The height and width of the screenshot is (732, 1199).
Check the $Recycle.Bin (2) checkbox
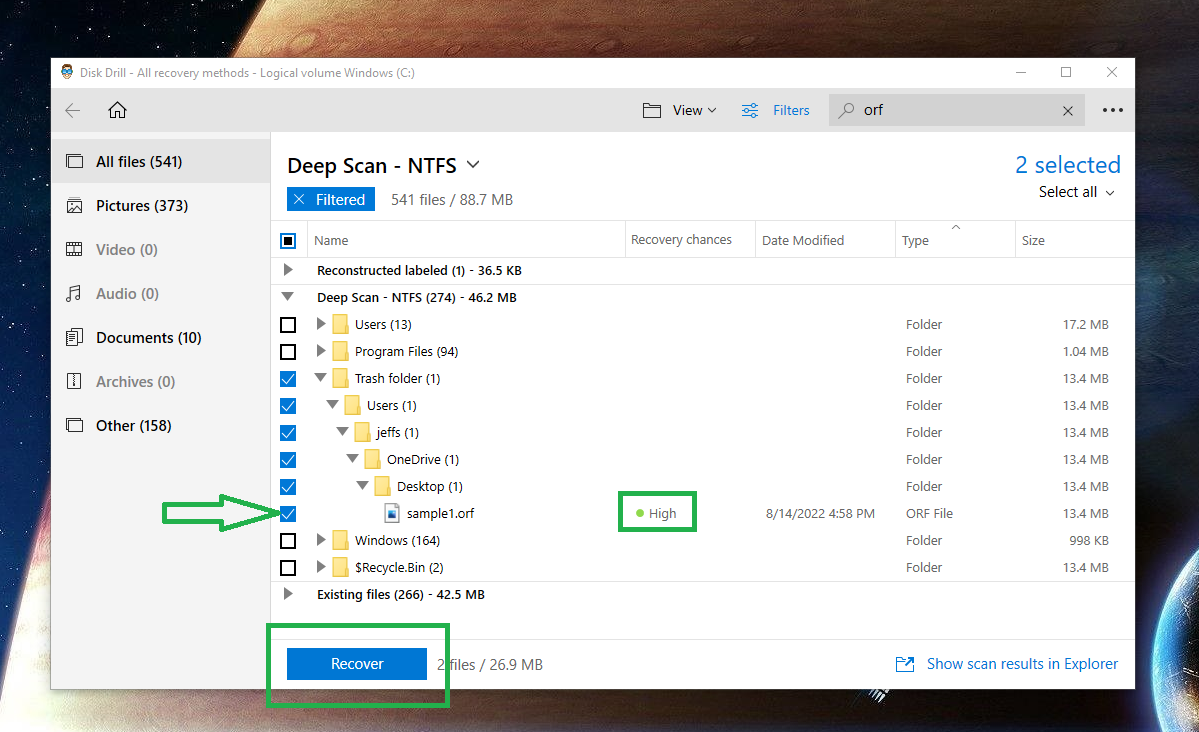pos(288,568)
